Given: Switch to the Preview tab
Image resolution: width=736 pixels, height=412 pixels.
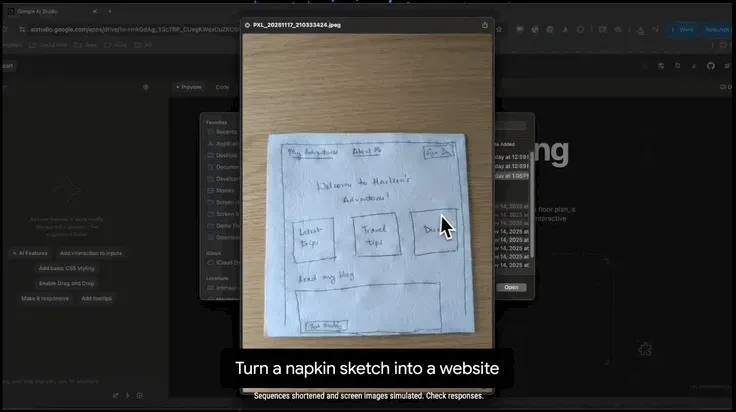Looking at the screenshot, I should [x=189, y=87].
